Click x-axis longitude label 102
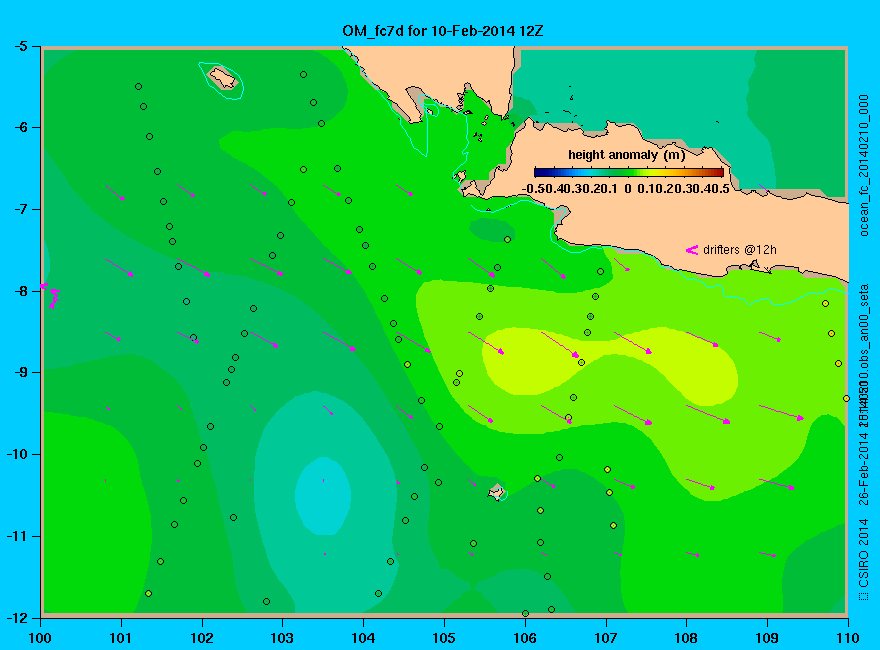 click(x=201, y=638)
